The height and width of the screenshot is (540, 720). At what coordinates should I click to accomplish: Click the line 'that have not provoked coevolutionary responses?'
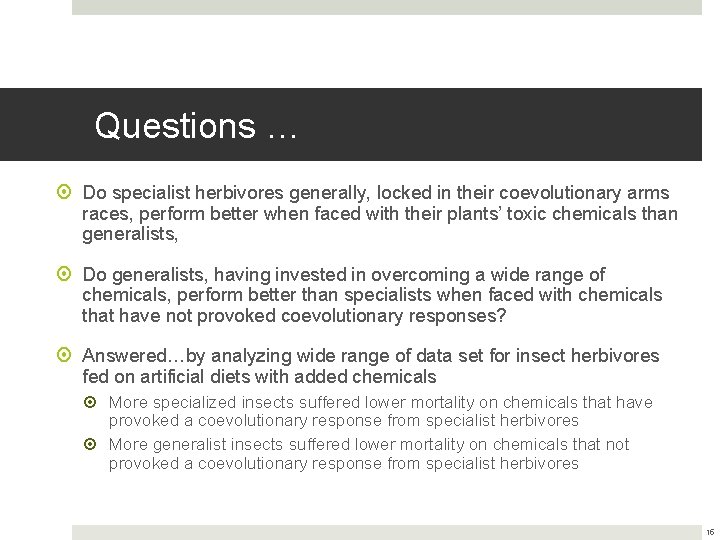point(294,316)
